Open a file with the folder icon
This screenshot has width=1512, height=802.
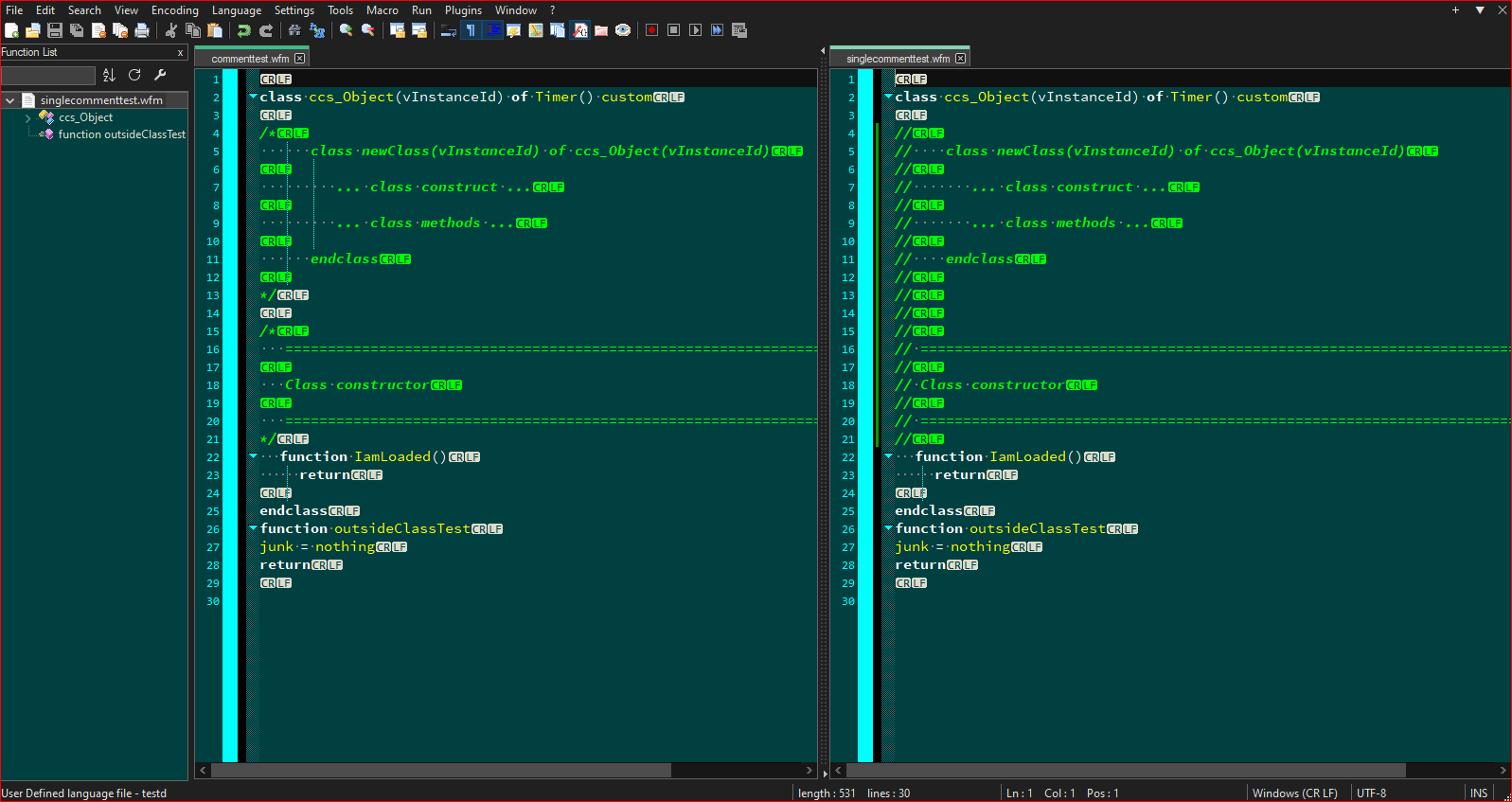pyautogui.click(x=33, y=30)
